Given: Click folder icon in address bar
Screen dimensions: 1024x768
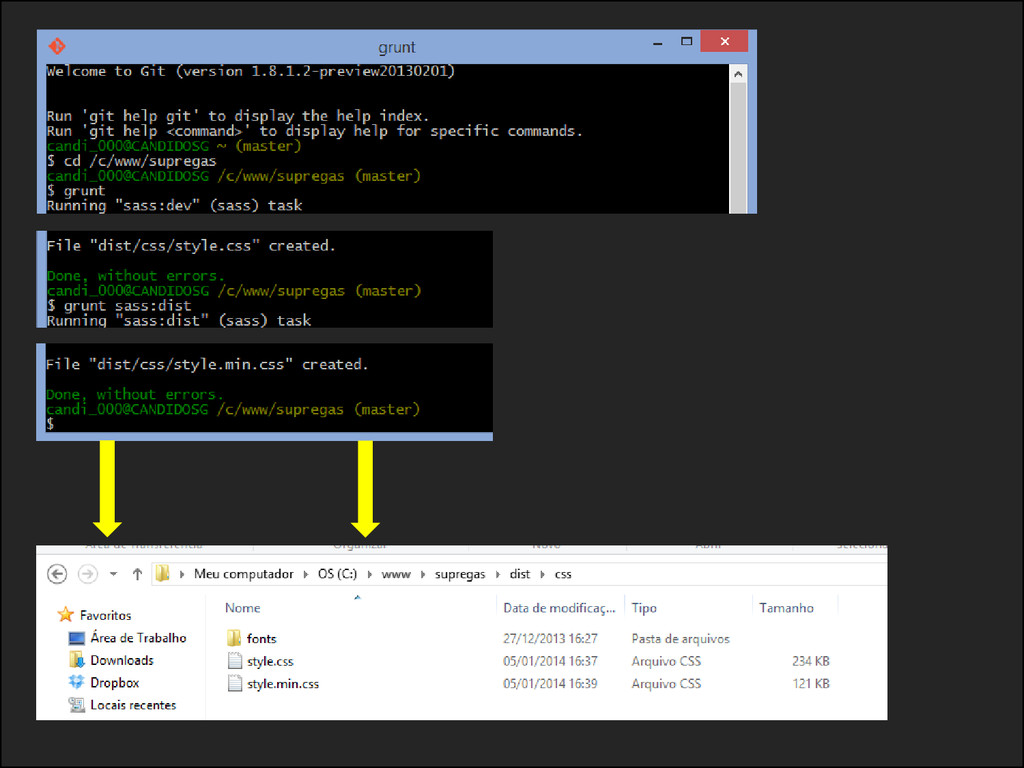Looking at the screenshot, I should point(163,573).
